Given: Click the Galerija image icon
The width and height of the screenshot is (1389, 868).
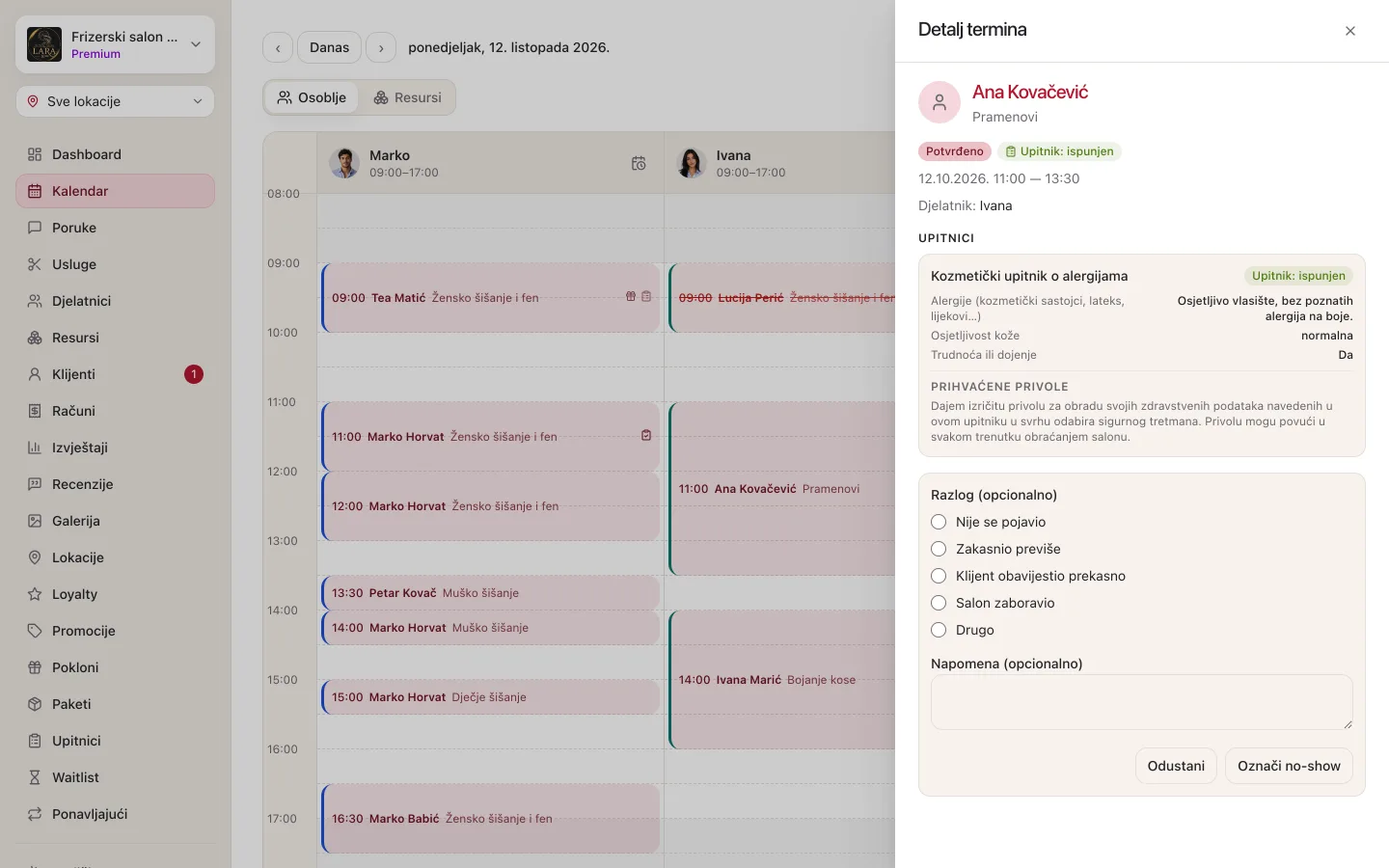Looking at the screenshot, I should [x=35, y=521].
